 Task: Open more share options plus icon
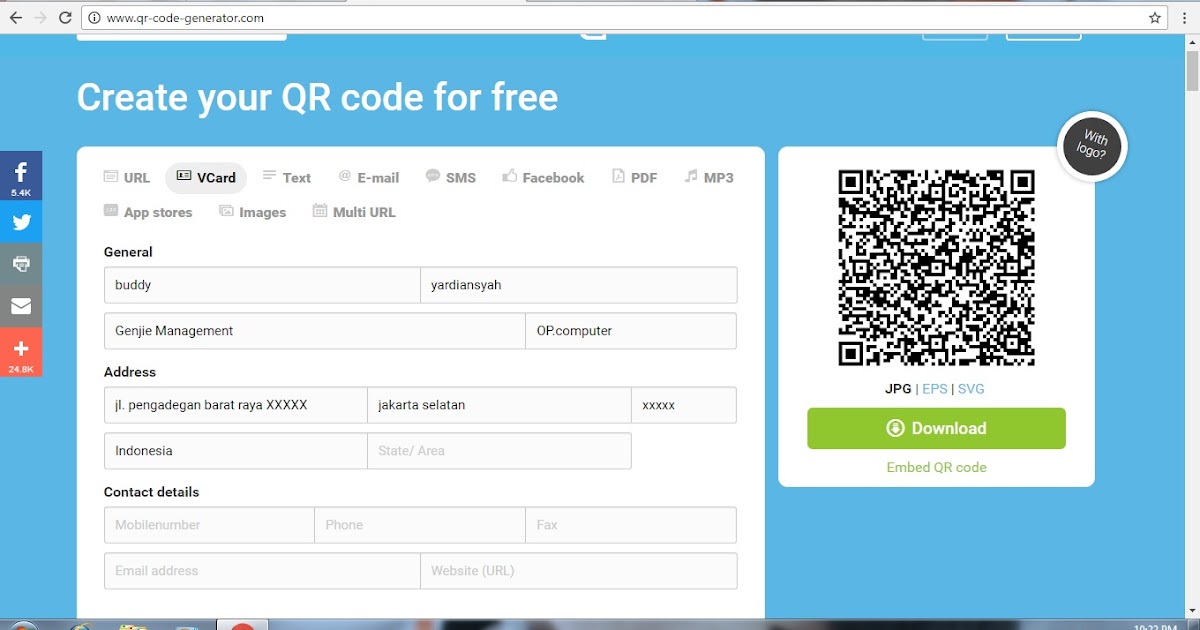pyautogui.click(x=21, y=353)
